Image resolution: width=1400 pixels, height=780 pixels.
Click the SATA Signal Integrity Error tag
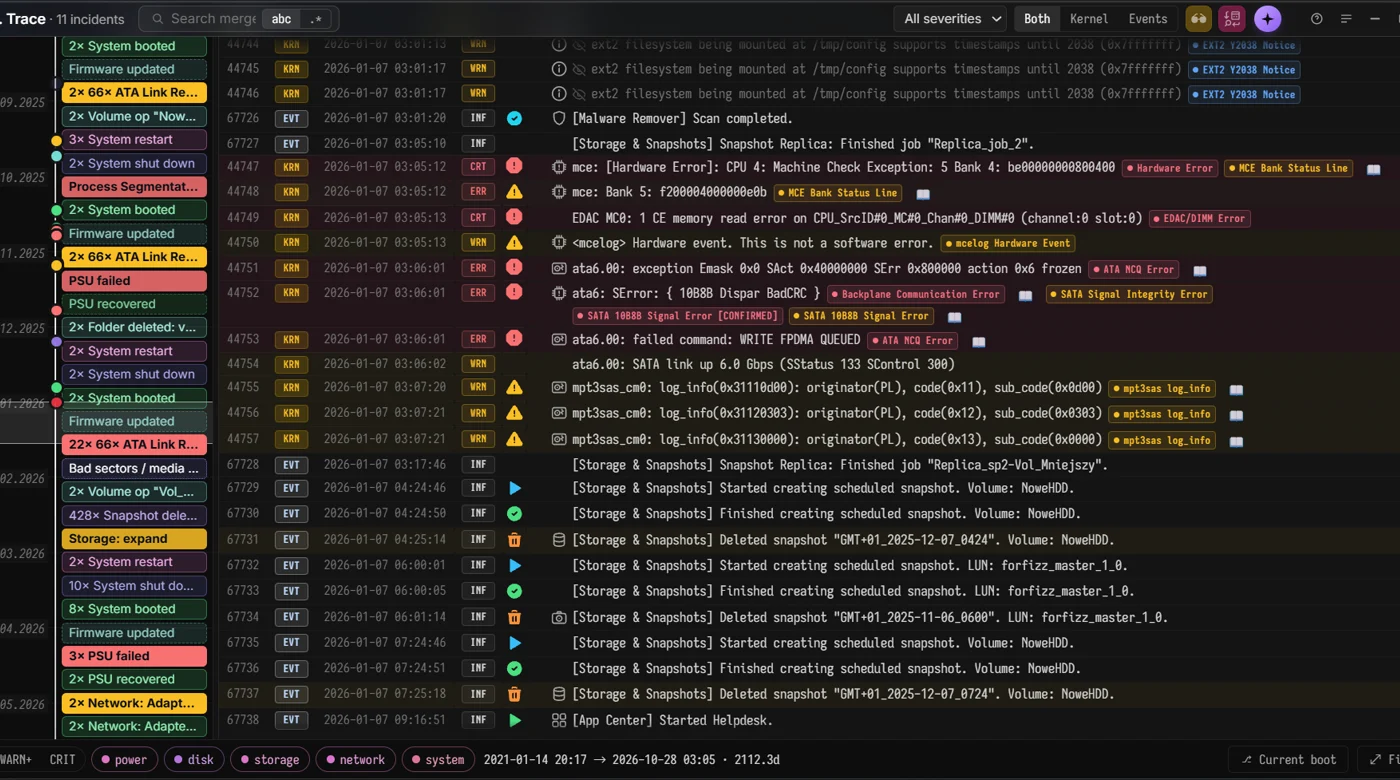click(x=1130, y=294)
